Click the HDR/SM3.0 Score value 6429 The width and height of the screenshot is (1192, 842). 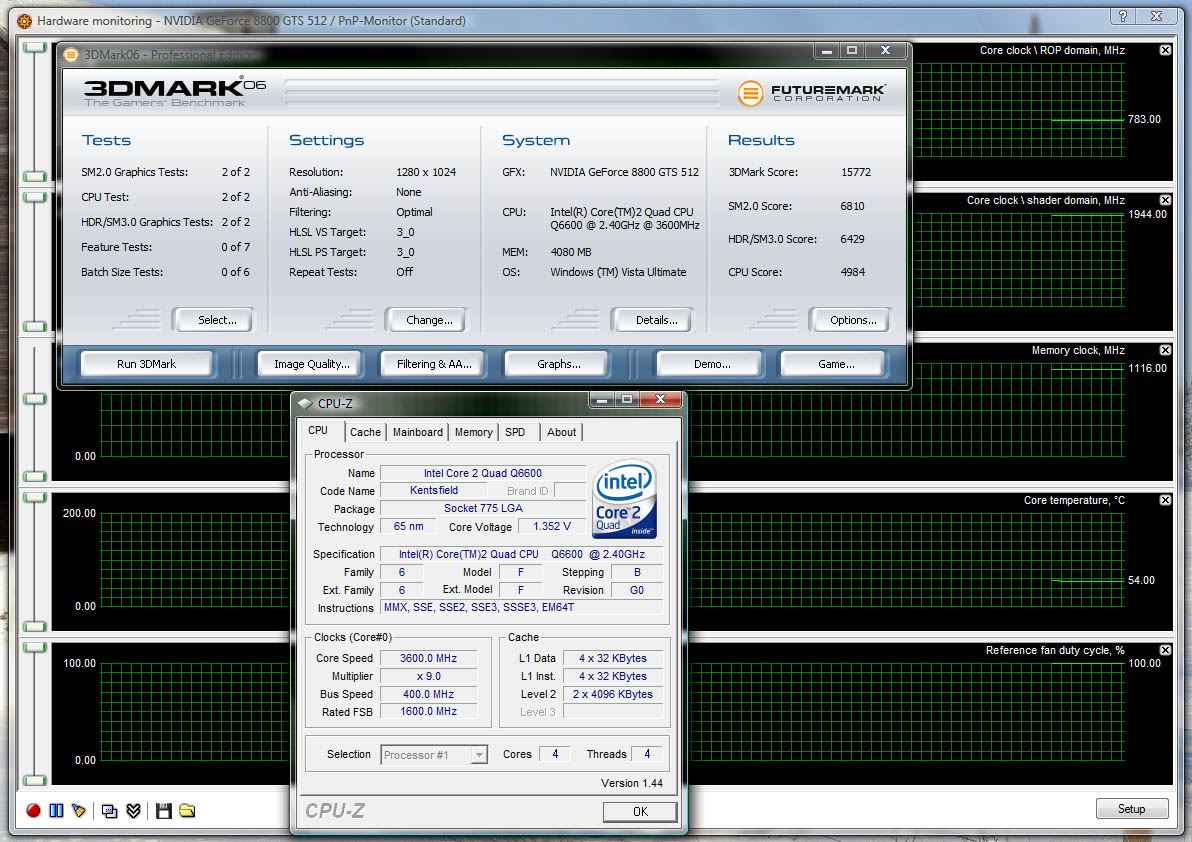pos(852,239)
